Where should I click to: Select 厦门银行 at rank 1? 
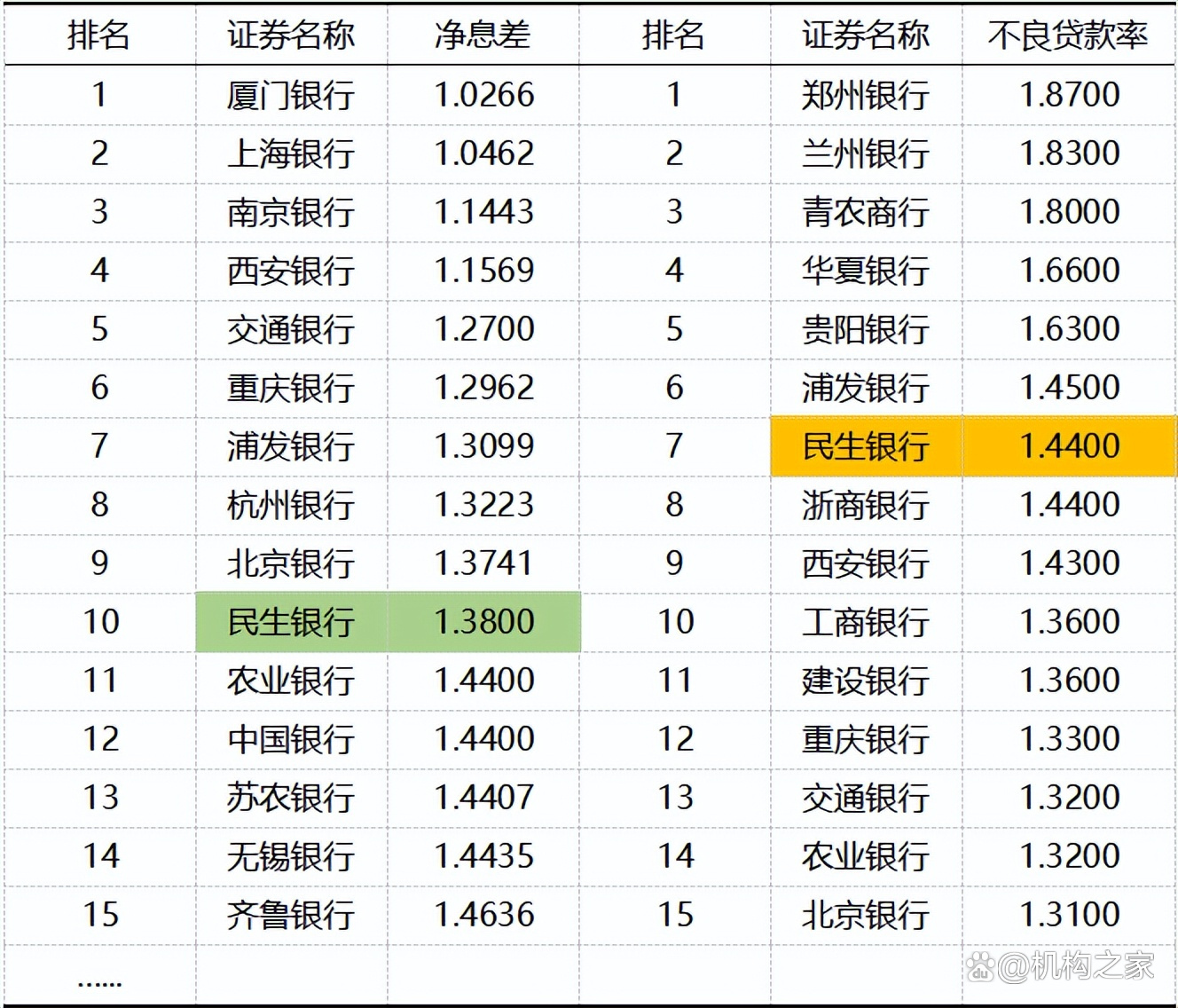click(291, 96)
